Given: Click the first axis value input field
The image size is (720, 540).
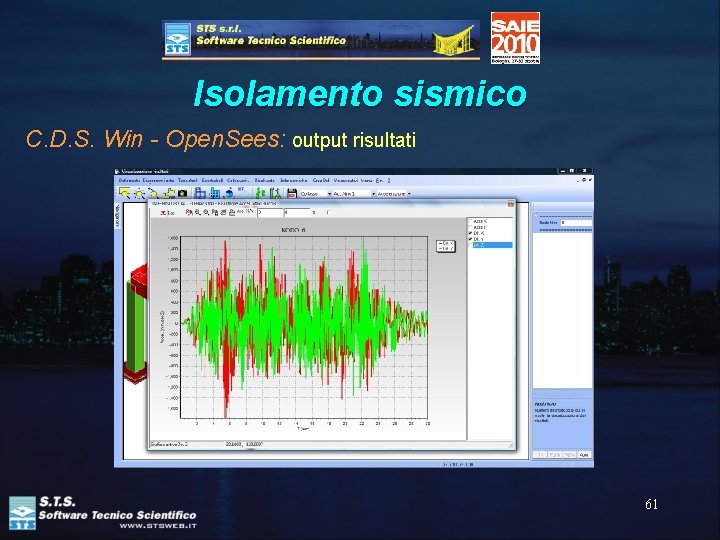Looking at the screenshot, I should point(270,213).
